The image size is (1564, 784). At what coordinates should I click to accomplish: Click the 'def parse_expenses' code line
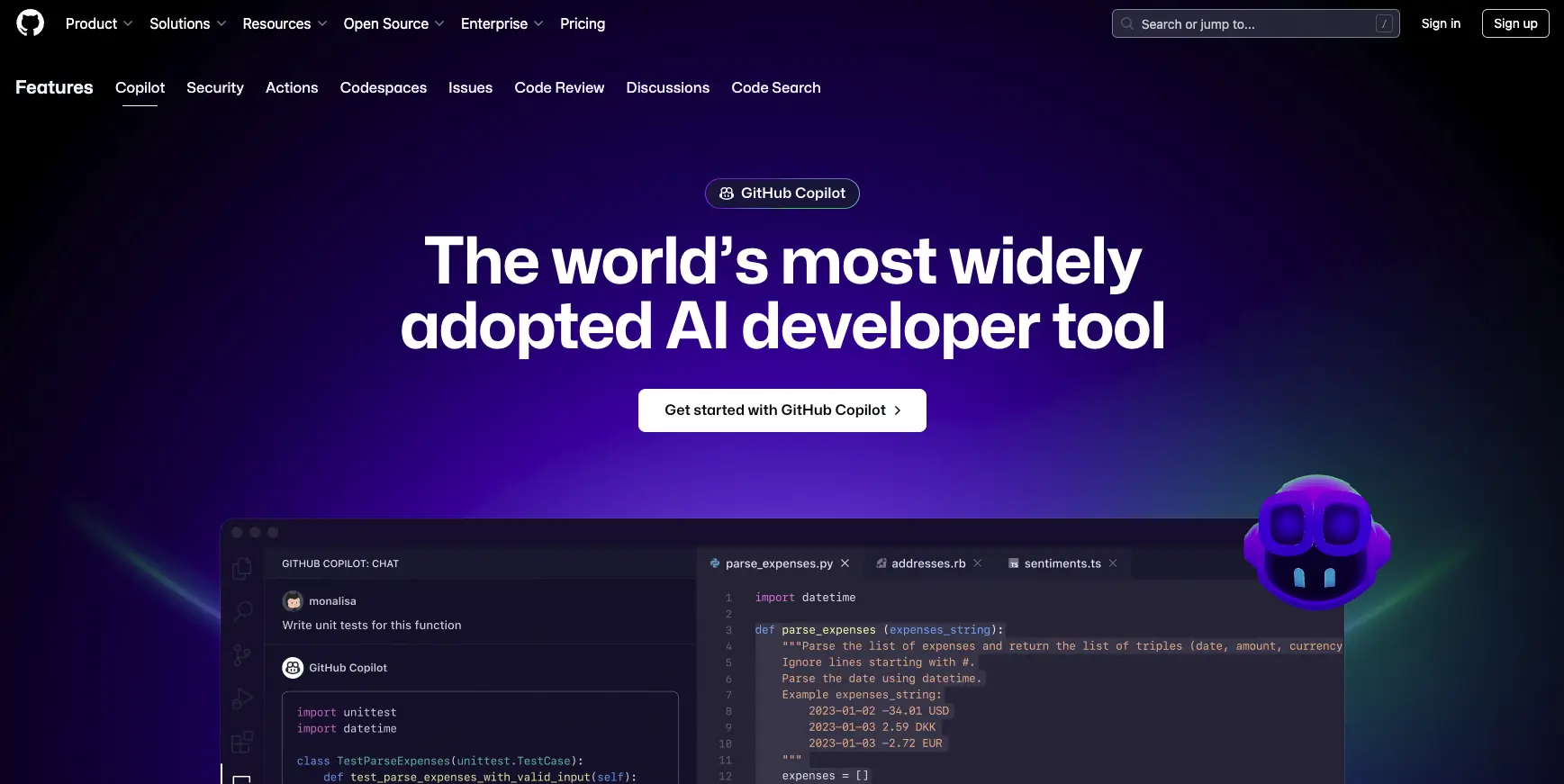(879, 630)
